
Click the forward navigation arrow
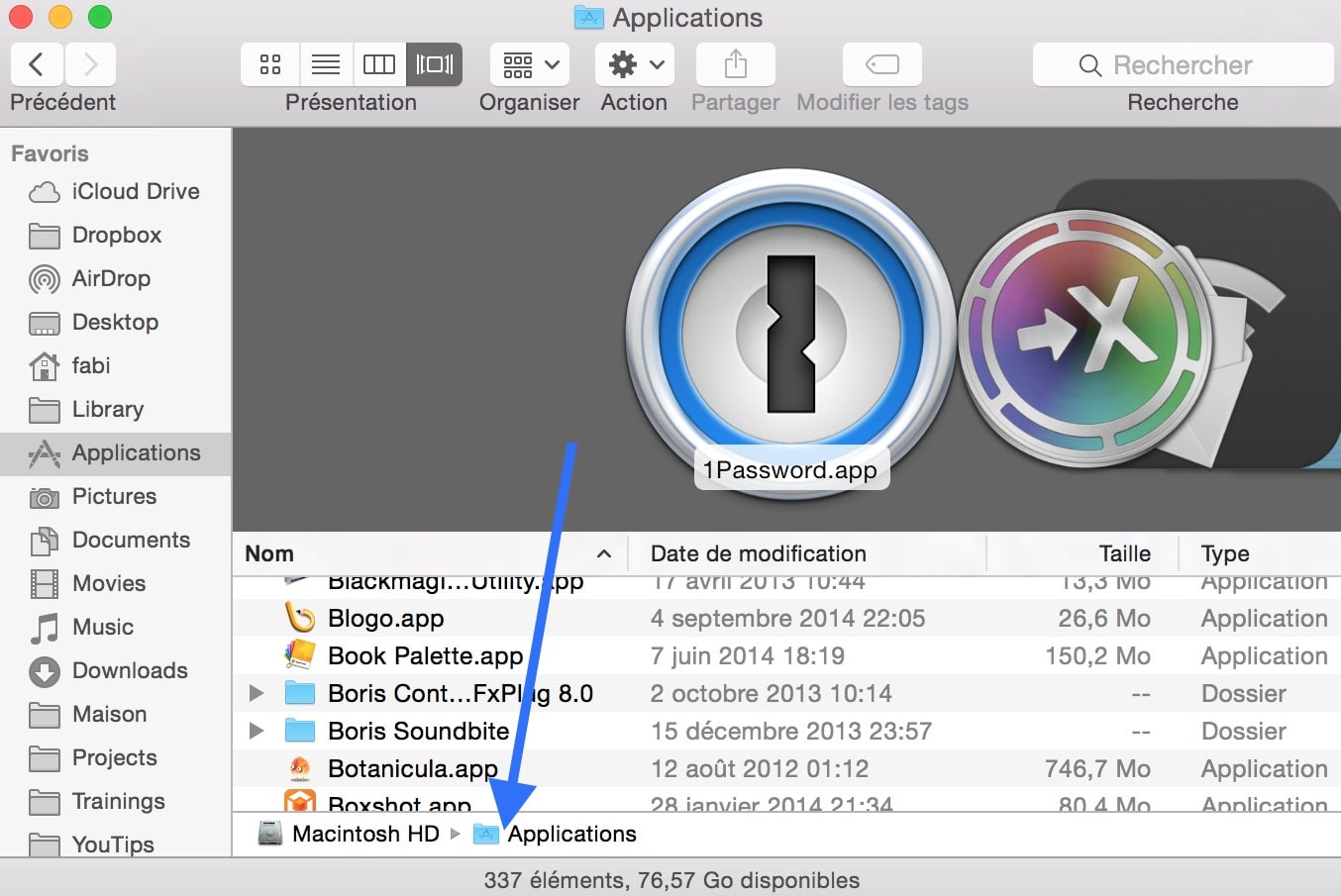(x=90, y=65)
